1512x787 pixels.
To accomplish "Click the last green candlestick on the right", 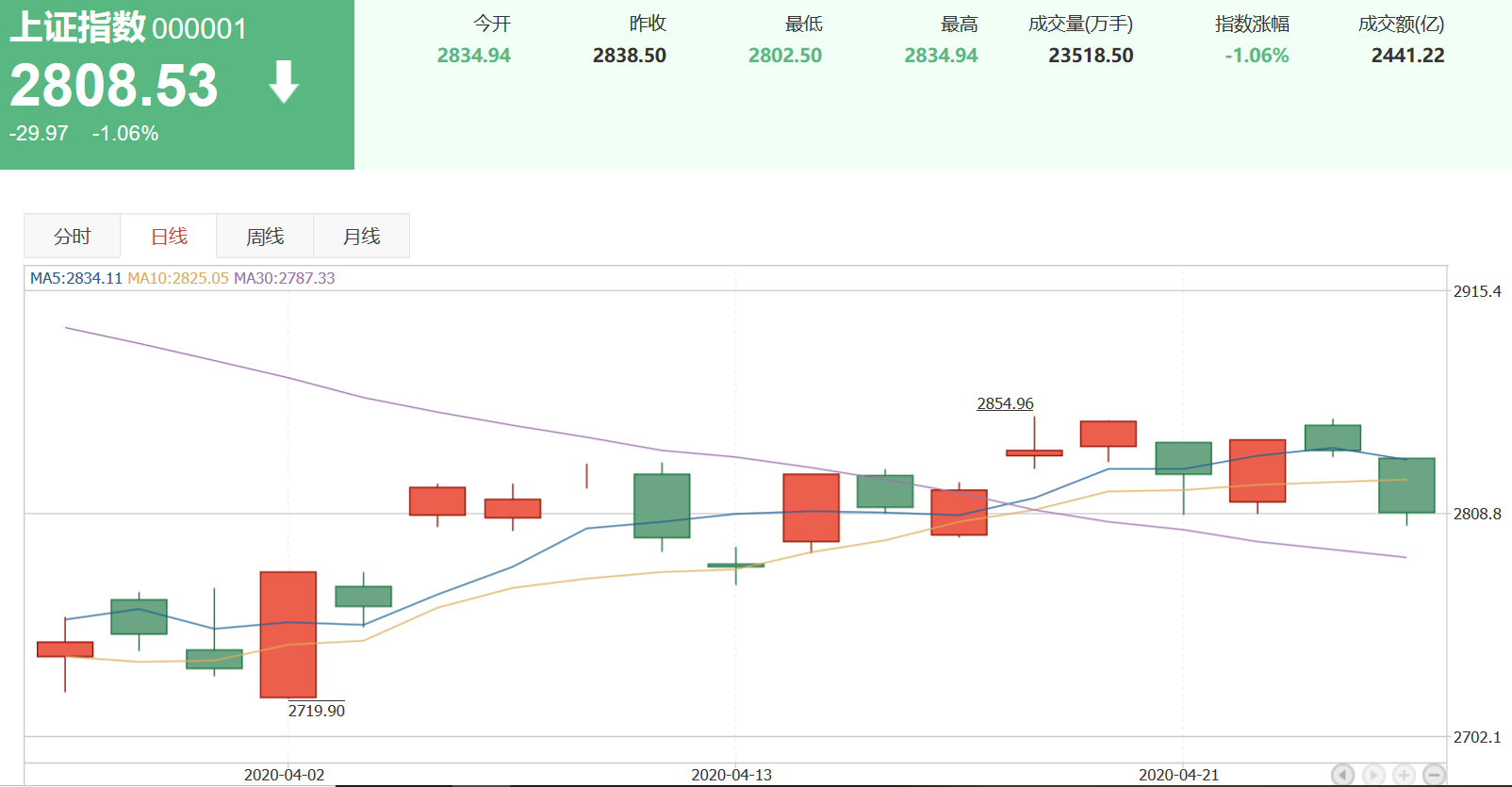I will pyautogui.click(x=1406, y=485).
